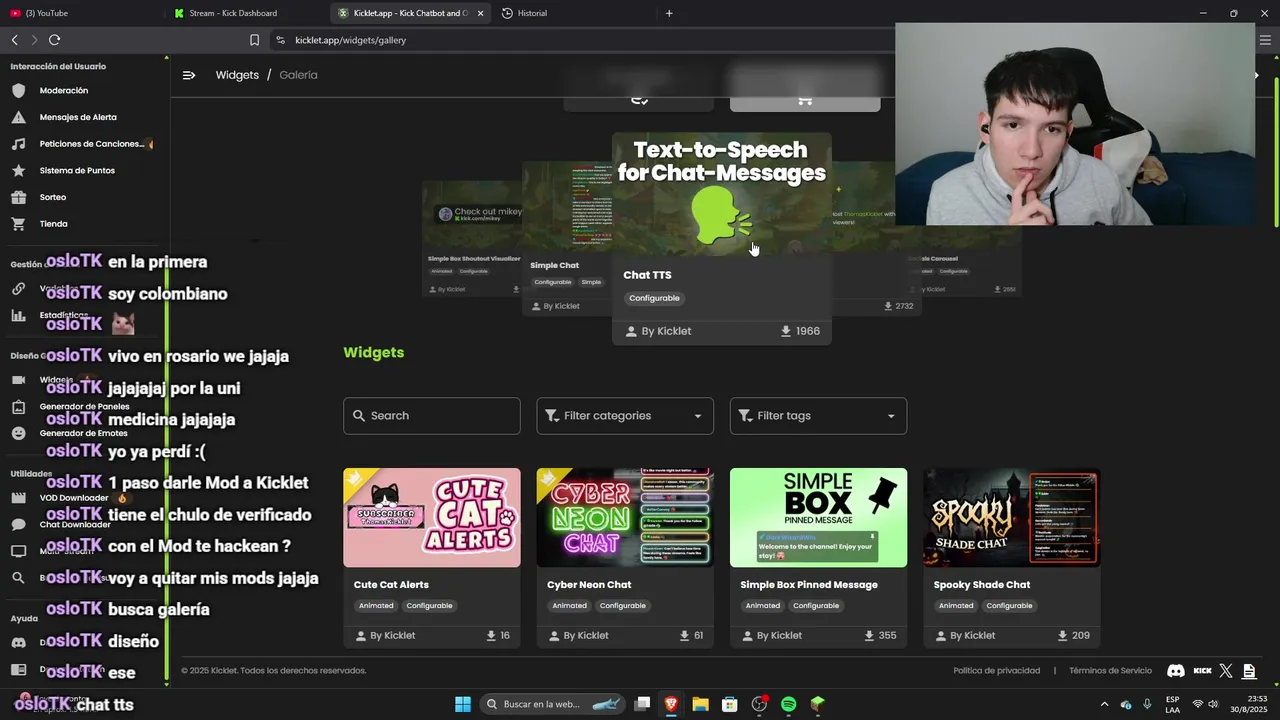
Task: Click Cute Cat Alerts title text
Action: [391, 585]
